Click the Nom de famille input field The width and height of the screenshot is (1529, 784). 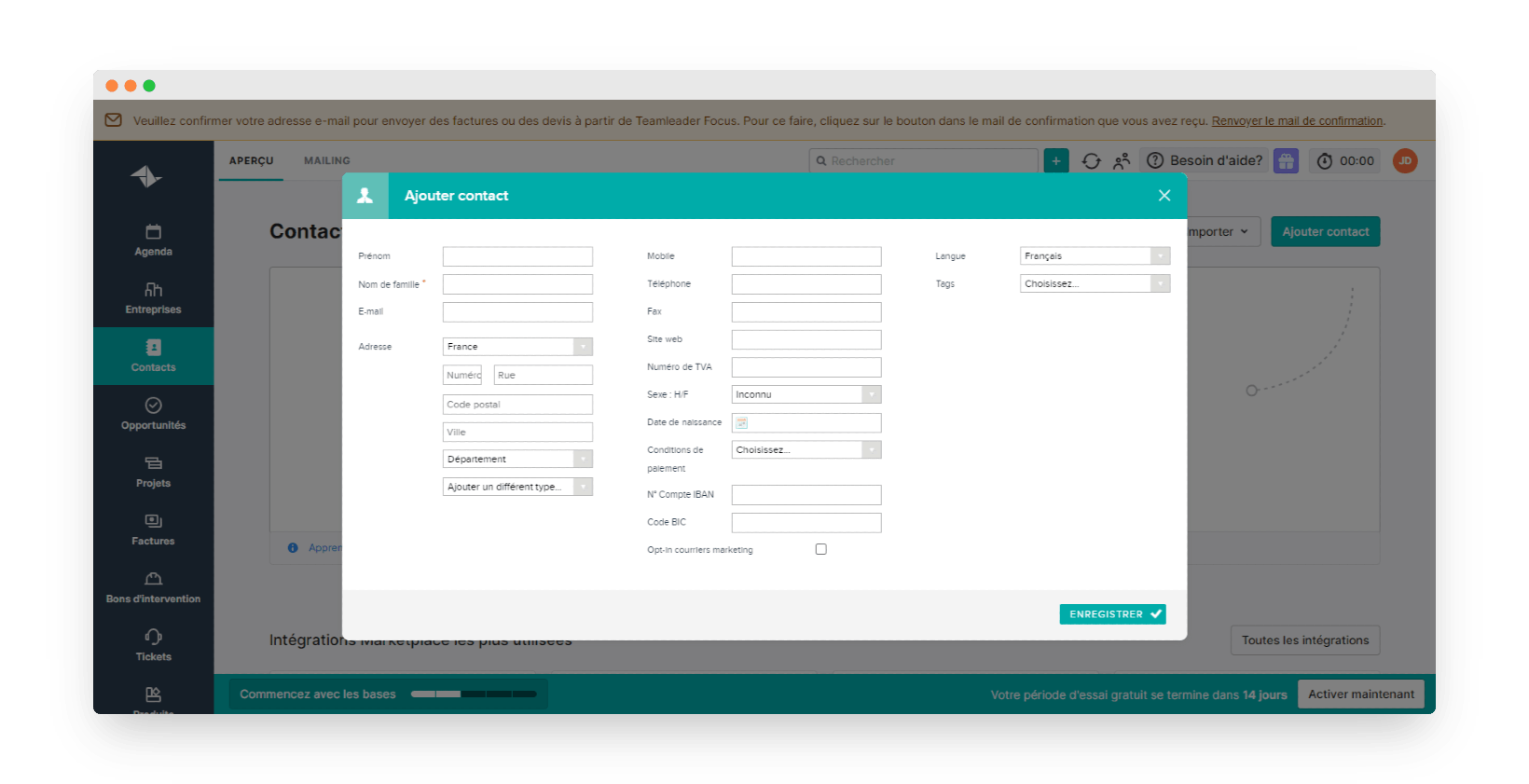[517, 284]
